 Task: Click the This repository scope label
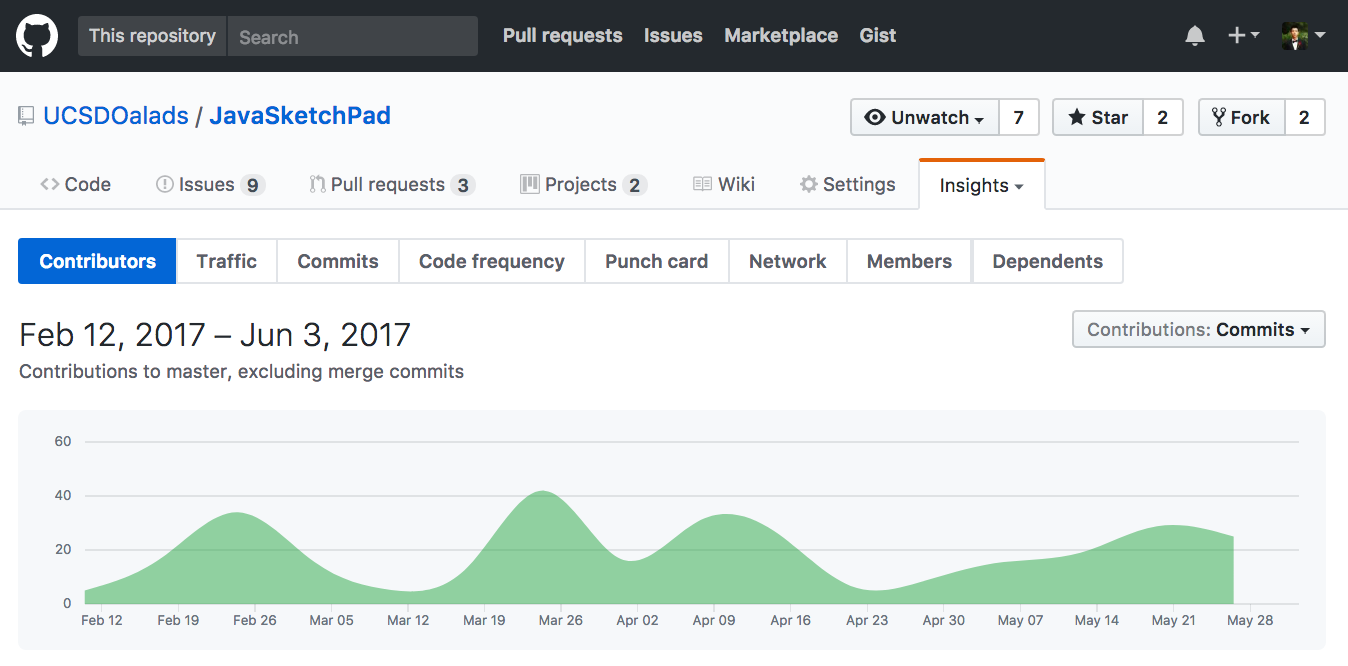[x=152, y=36]
